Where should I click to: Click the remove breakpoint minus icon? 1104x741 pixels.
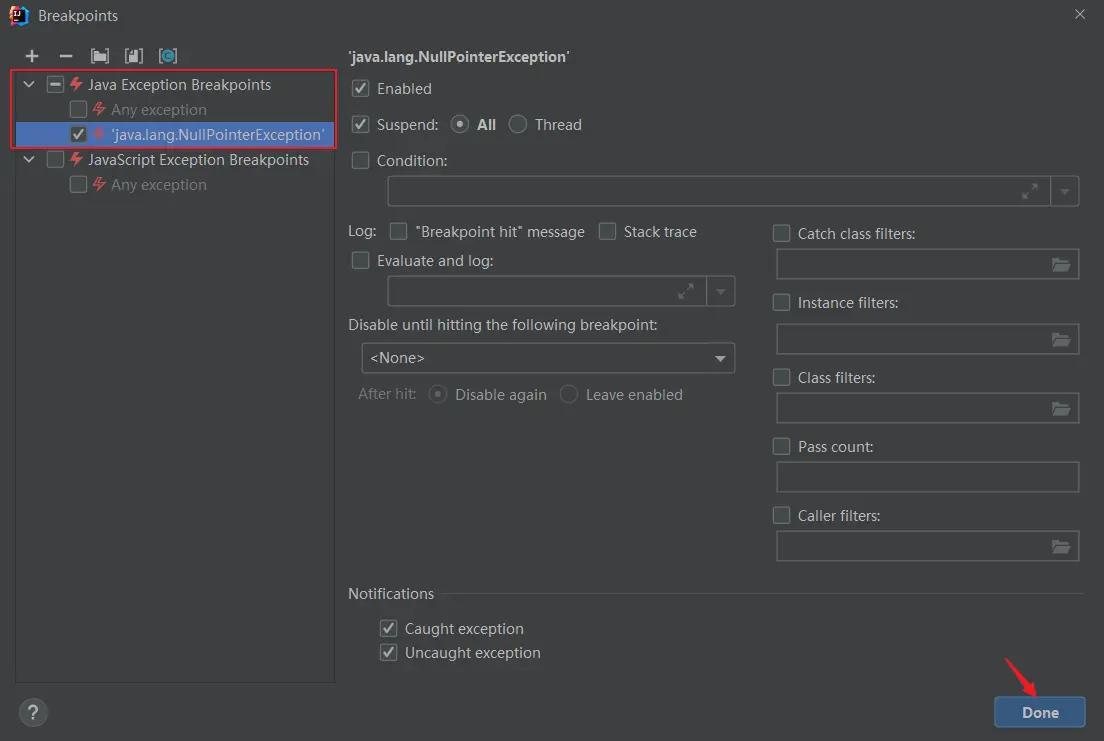66,56
